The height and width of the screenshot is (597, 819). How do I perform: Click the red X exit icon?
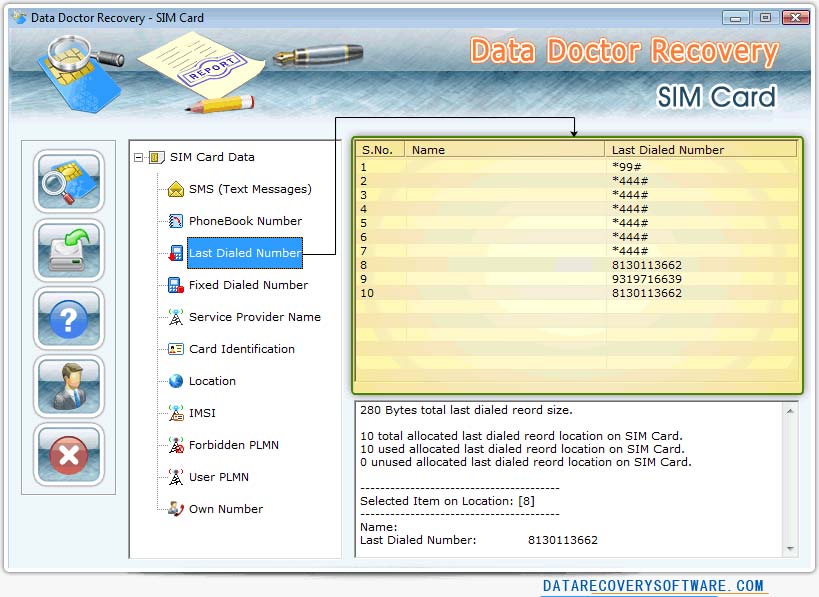pos(68,455)
